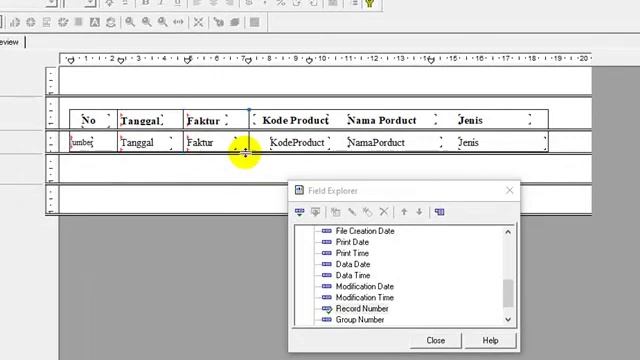Select Print Time field

point(352,253)
